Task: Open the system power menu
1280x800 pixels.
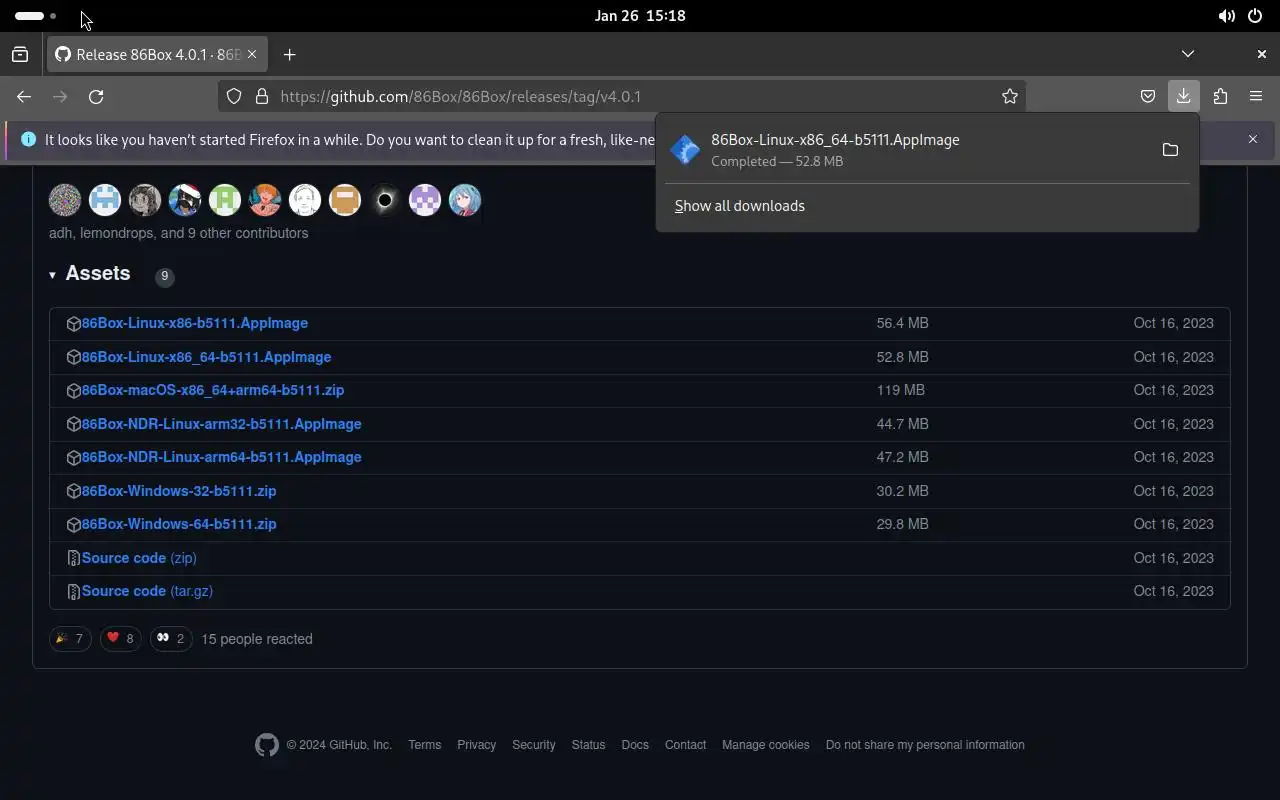Action: pyautogui.click(x=1255, y=16)
